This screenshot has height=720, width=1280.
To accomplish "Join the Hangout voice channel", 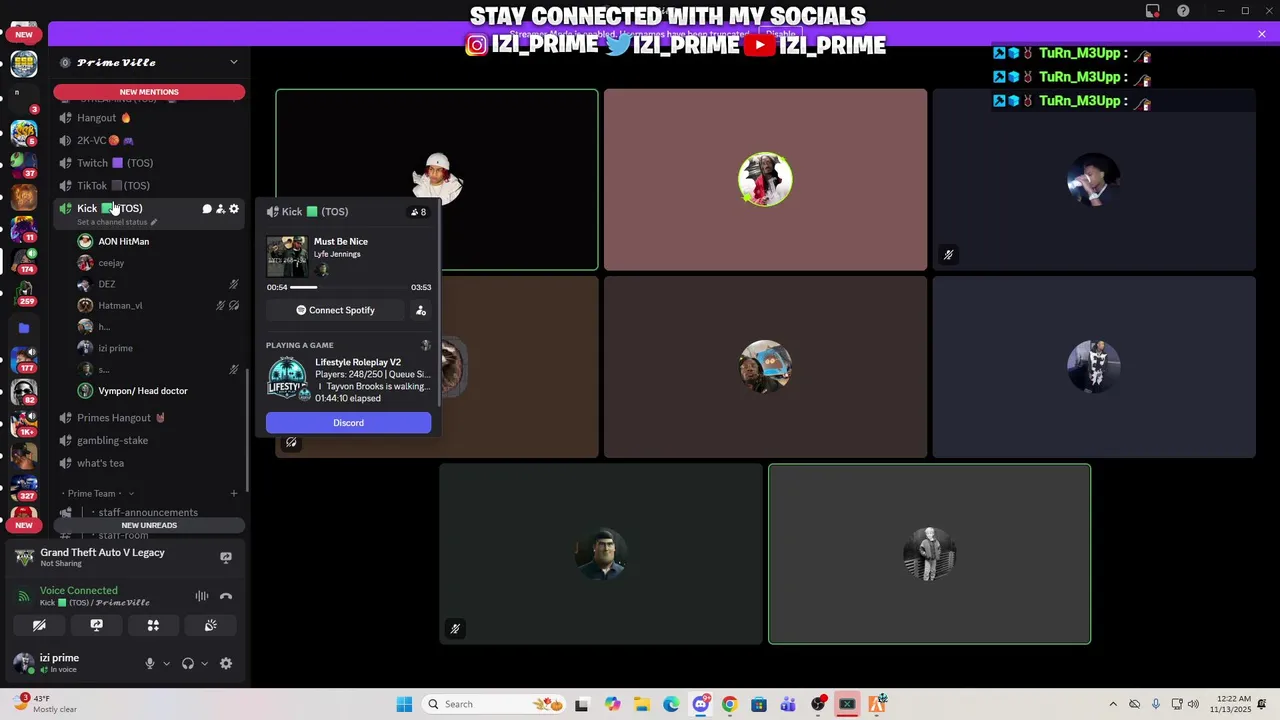I will (148, 118).
